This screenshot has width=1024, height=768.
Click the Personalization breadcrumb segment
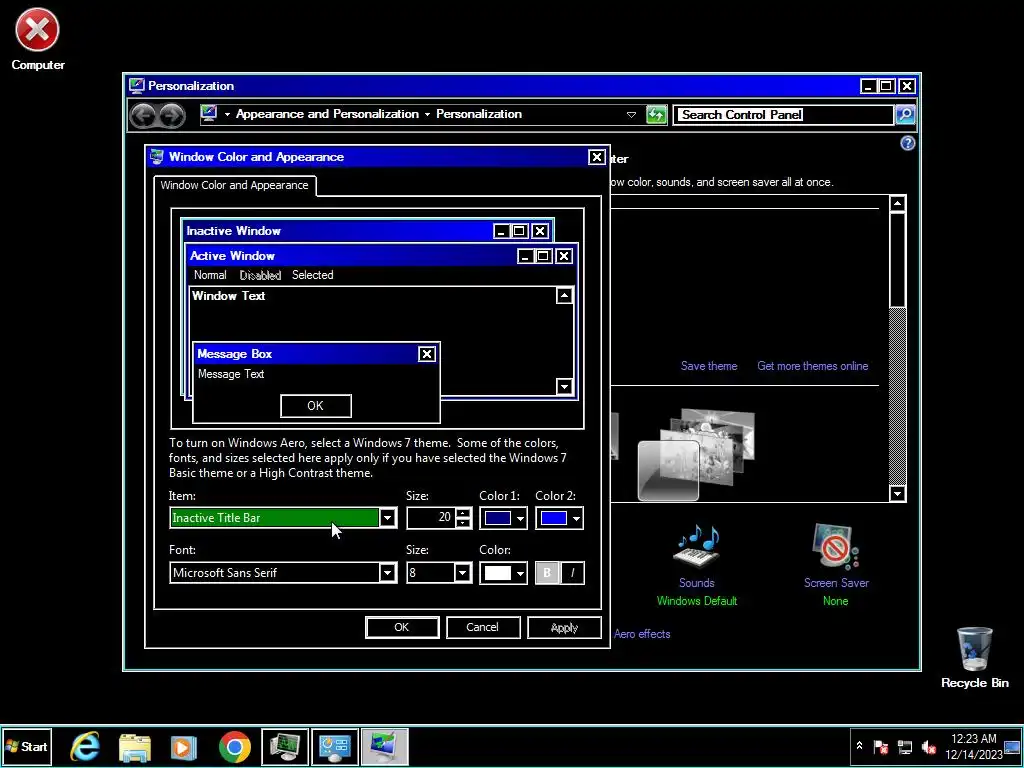click(x=479, y=114)
